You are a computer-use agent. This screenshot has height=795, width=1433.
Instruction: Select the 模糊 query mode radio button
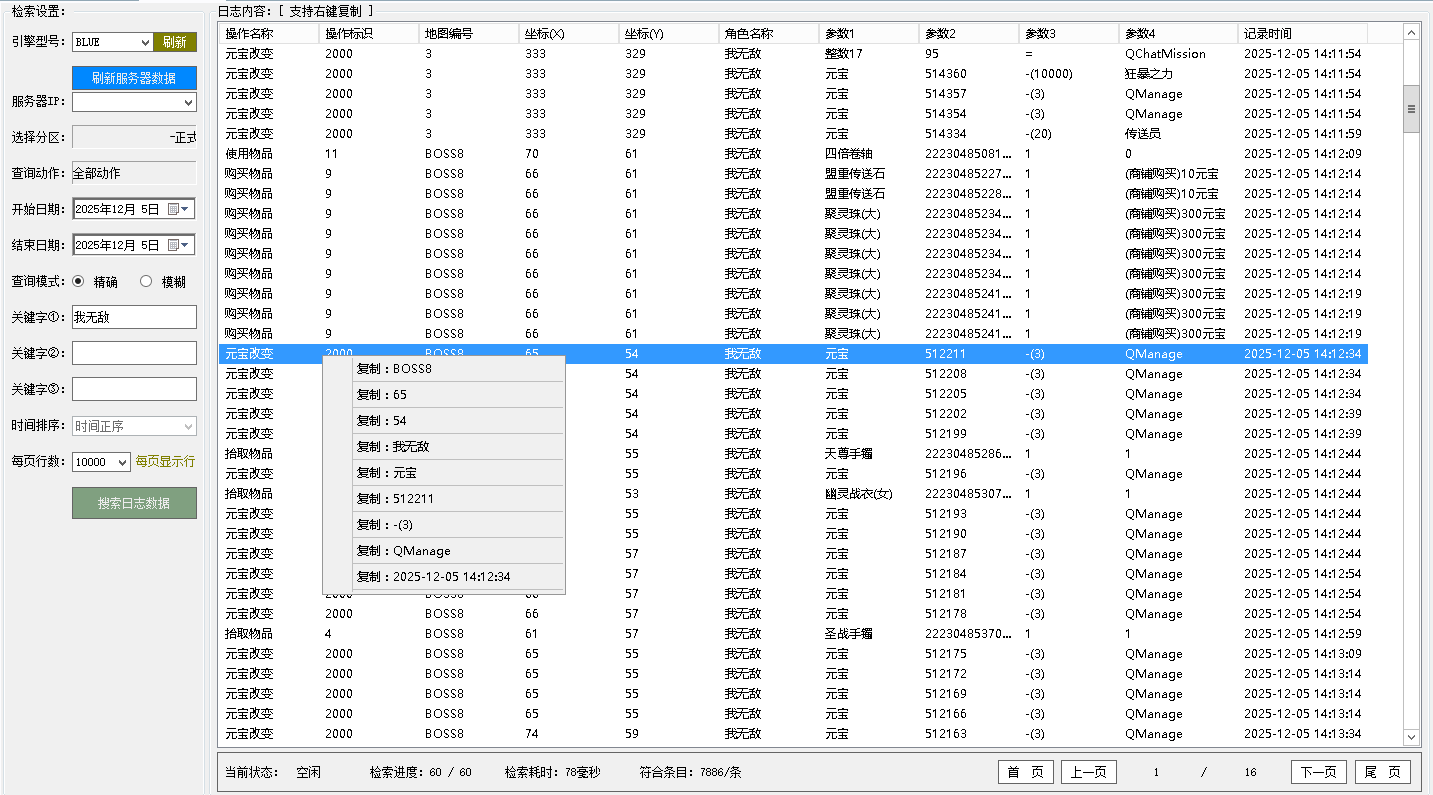[x=146, y=282]
